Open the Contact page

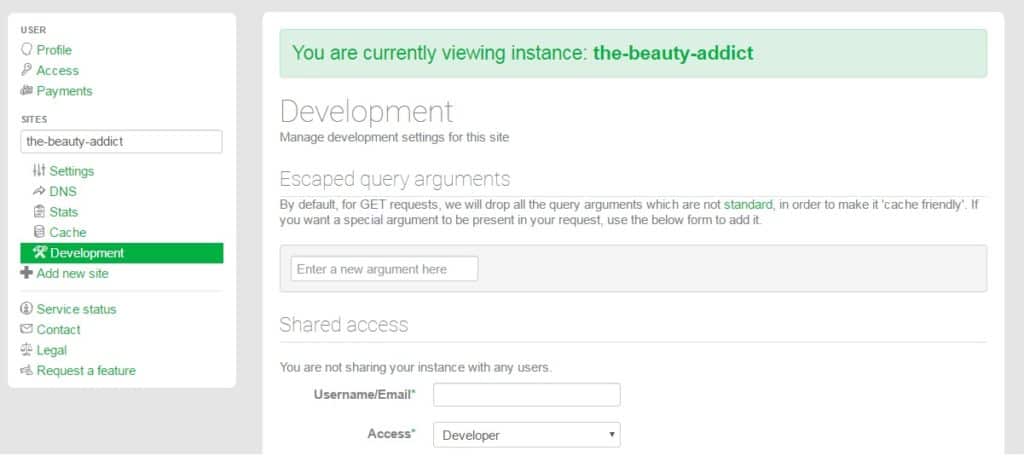(x=59, y=329)
